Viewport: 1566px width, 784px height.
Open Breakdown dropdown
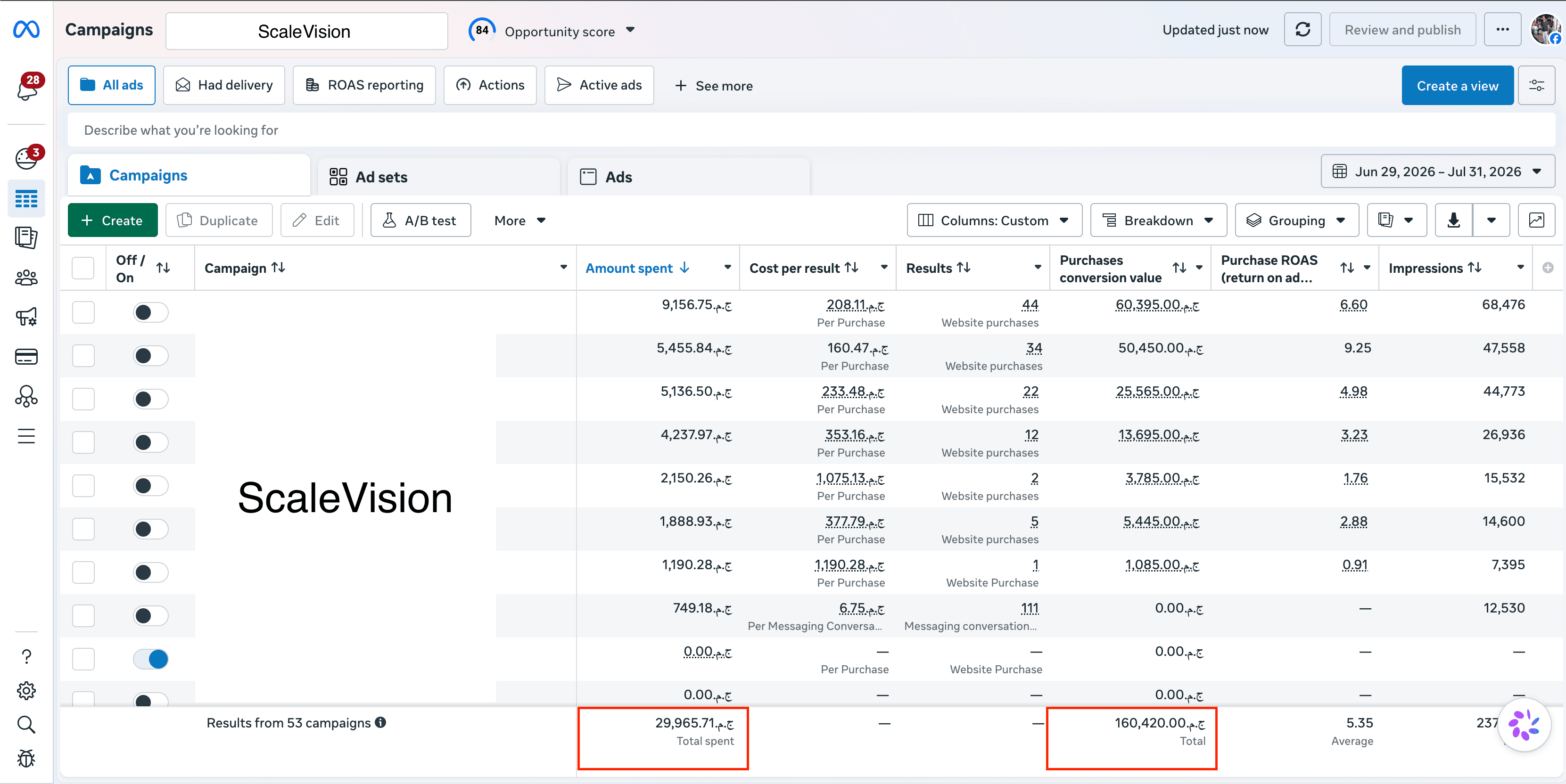point(1159,220)
